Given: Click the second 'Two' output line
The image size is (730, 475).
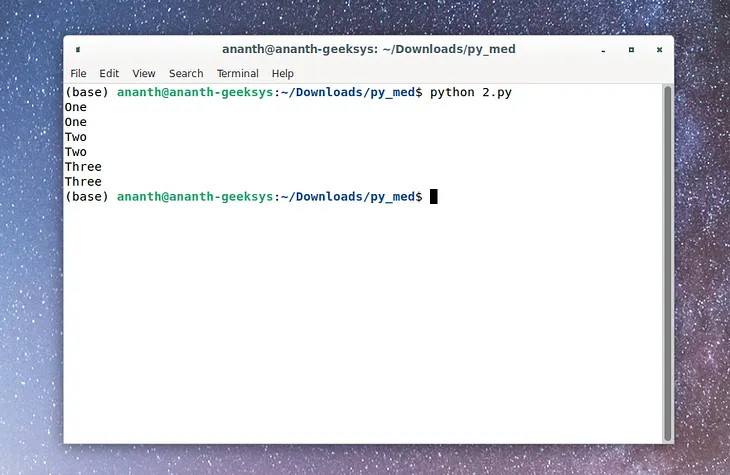Looking at the screenshot, I should [76, 152].
